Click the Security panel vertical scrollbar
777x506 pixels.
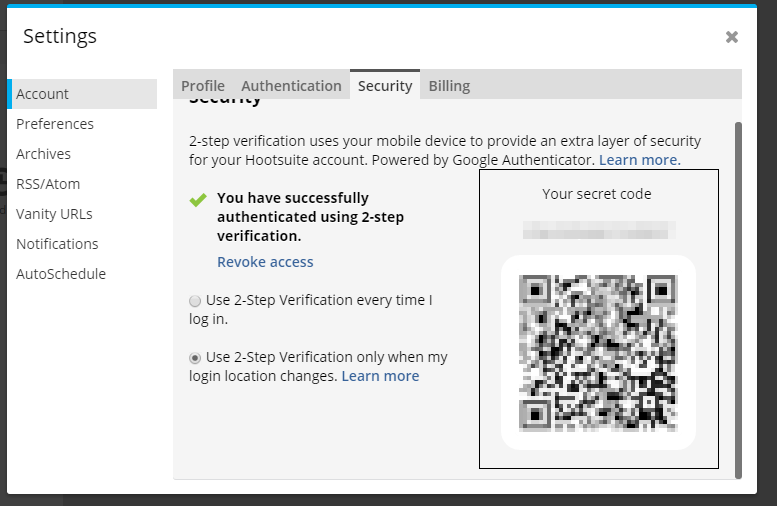[738, 300]
